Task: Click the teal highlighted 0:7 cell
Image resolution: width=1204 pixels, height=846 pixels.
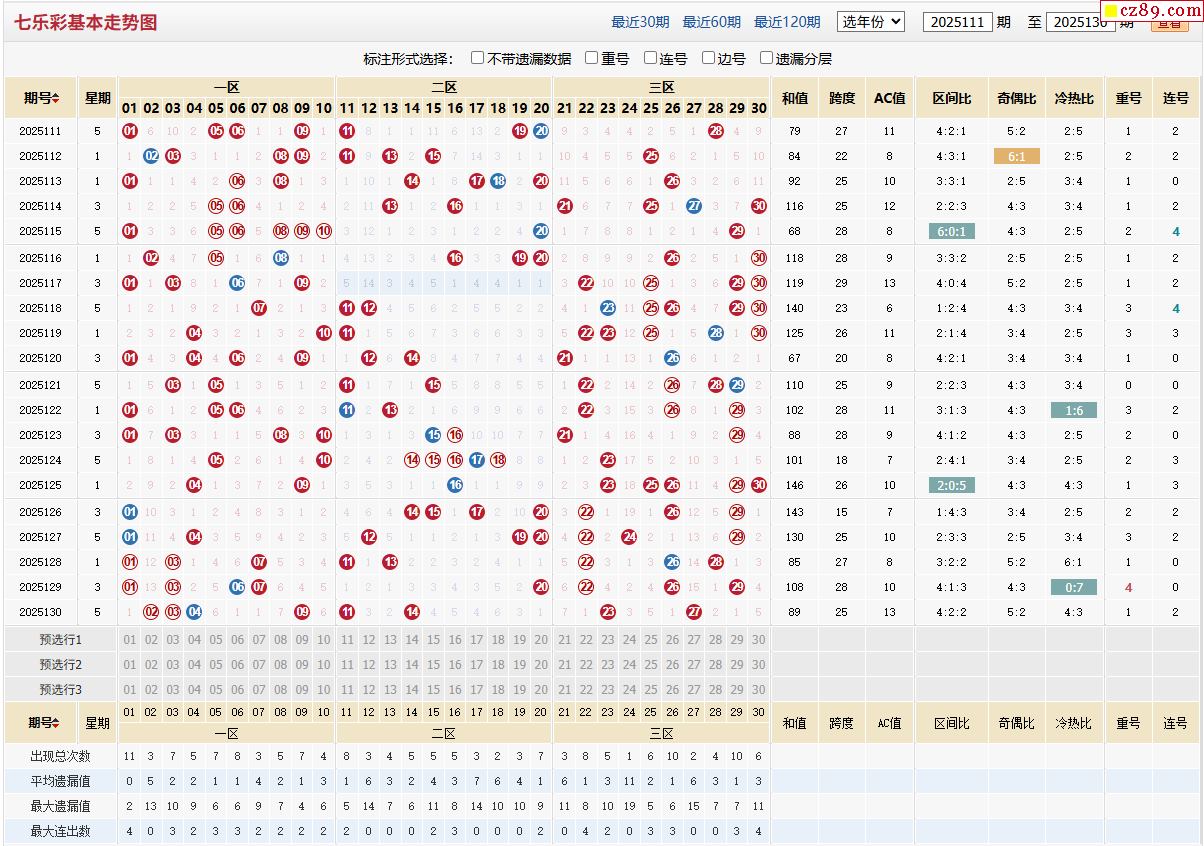Action: click(1074, 587)
